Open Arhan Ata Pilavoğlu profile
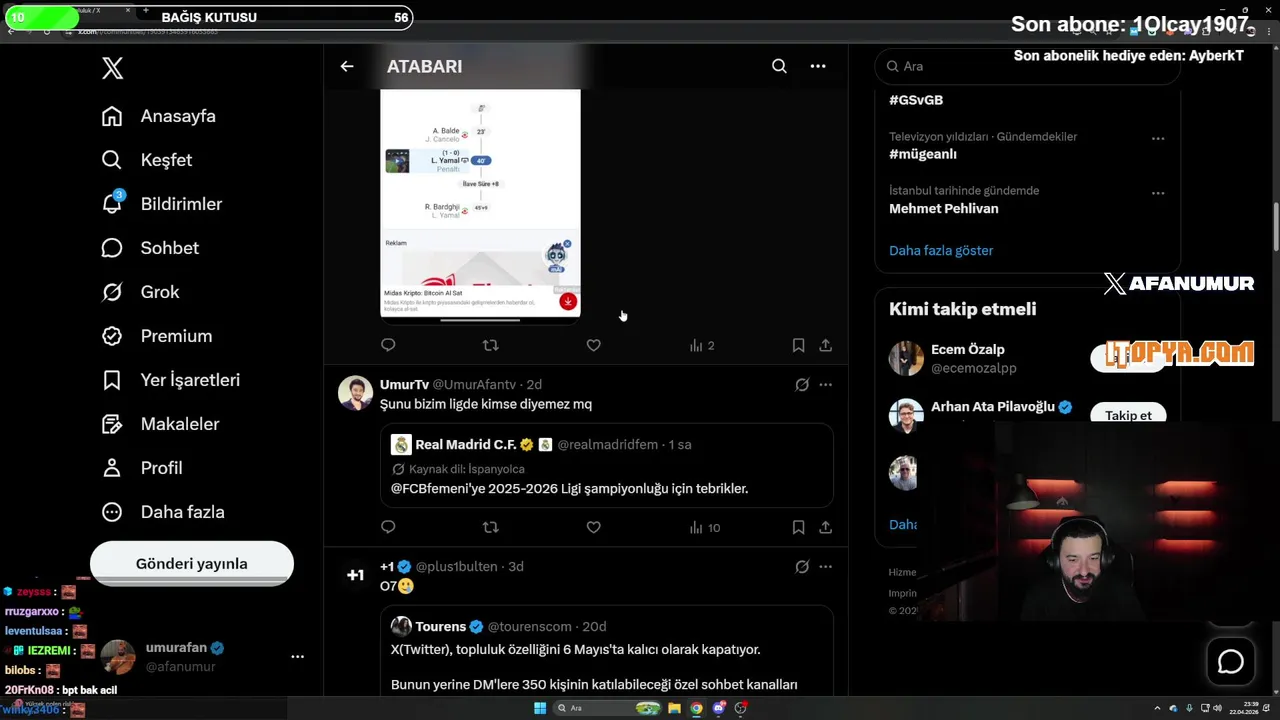Image resolution: width=1280 pixels, height=720 pixels. click(993, 407)
